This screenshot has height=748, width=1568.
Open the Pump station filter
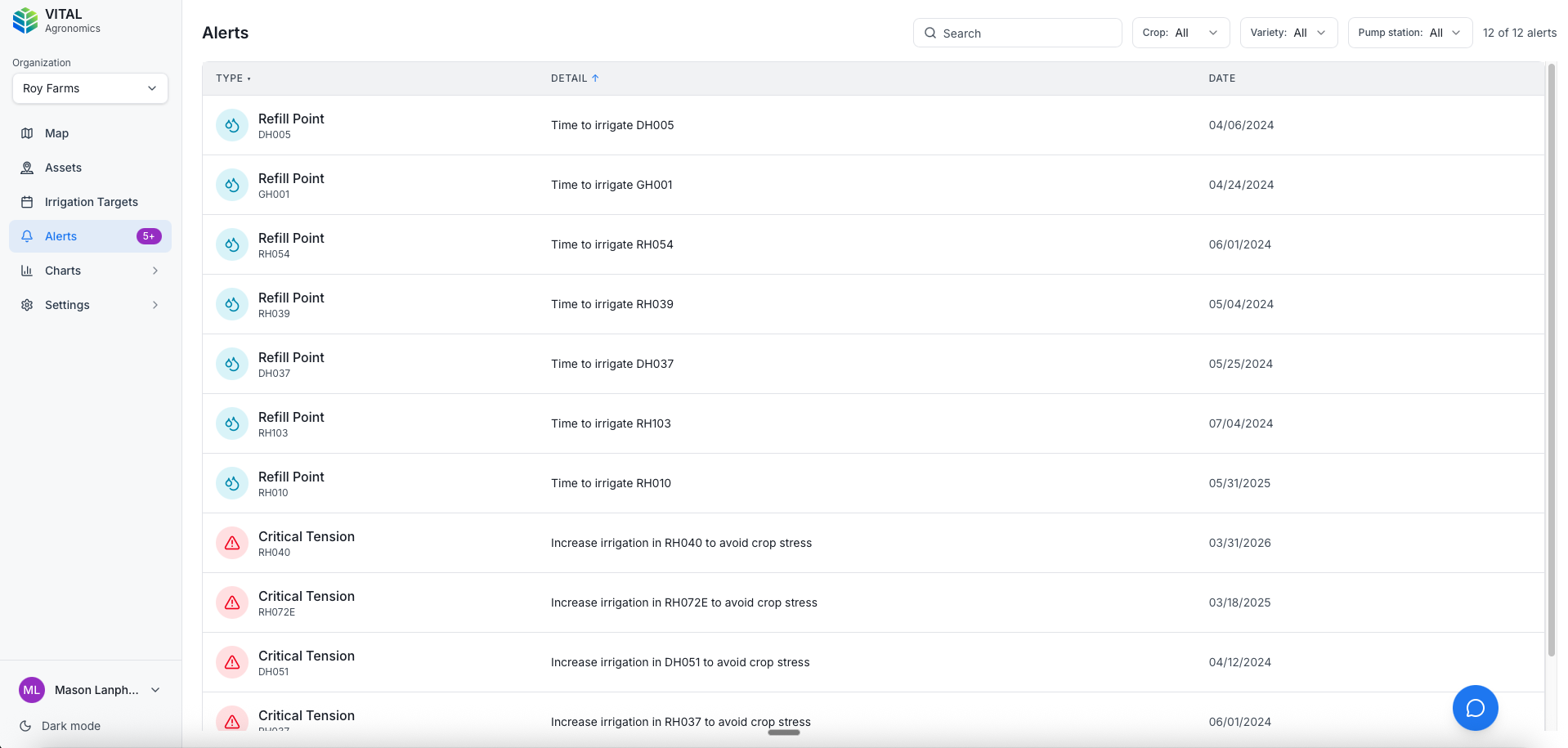pos(1409,33)
